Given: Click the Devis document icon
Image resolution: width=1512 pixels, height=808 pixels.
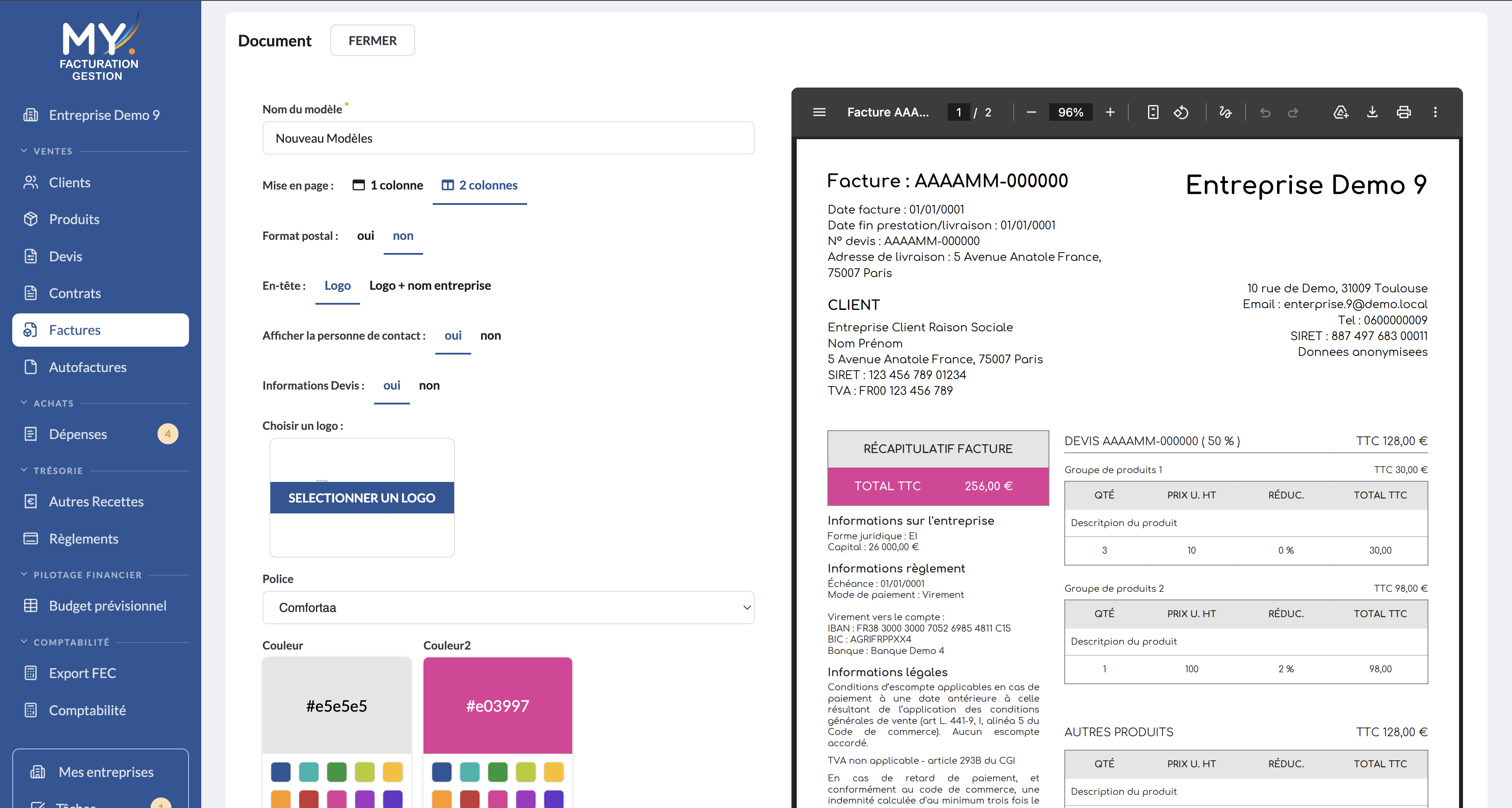Looking at the screenshot, I should pos(31,256).
